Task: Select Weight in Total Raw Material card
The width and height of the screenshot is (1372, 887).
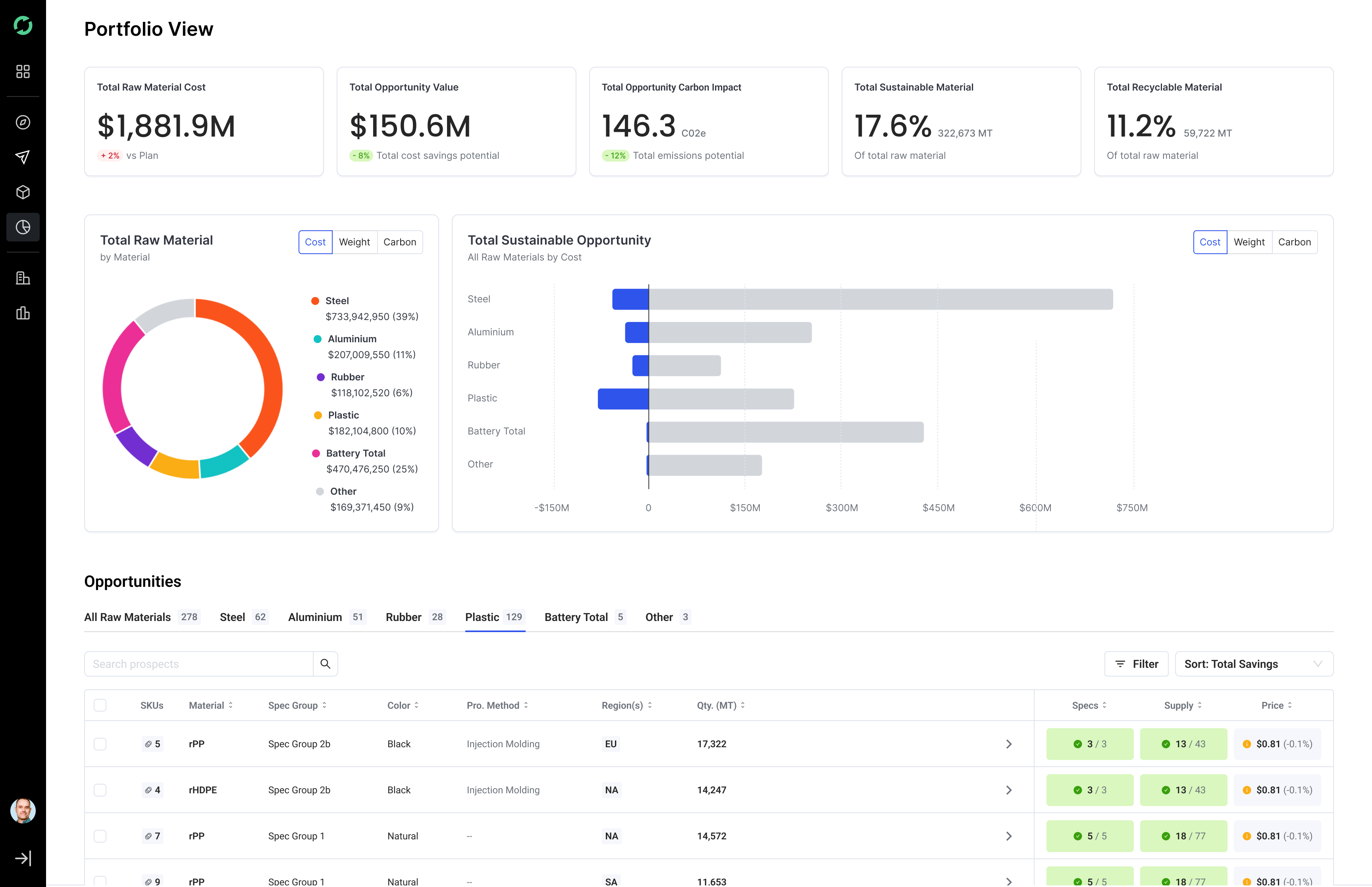Action: pyautogui.click(x=354, y=243)
